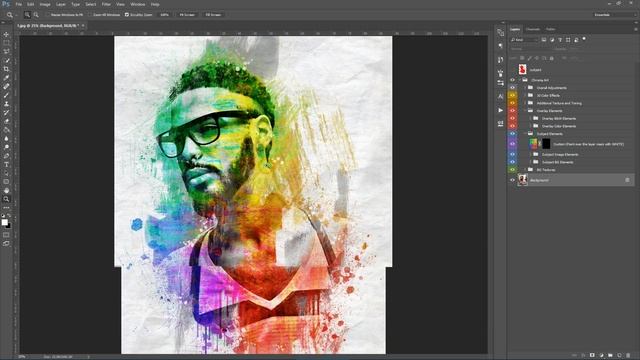Click the Fit Screen button
Screen dimensions: 640x360
(187, 15)
